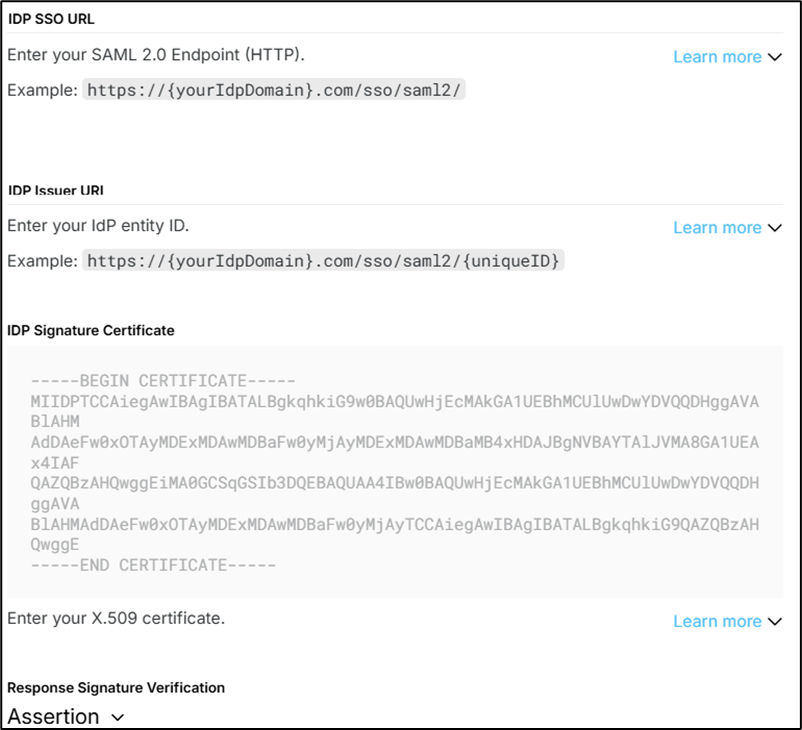Image resolution: width=802 pixels, height=730 pixels.
Task: Click the Response Signature Verification label
Action: click(x=116, y=688)
